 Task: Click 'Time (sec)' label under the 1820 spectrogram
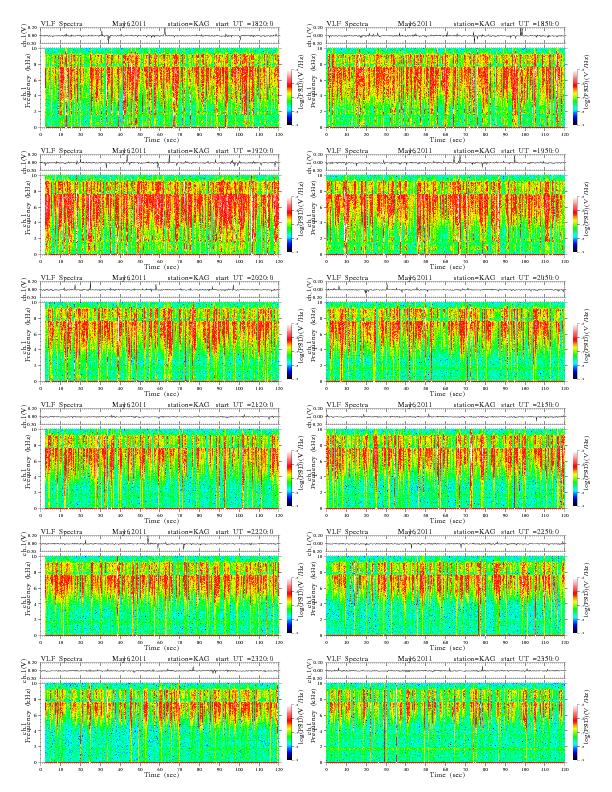pos(162,139)
